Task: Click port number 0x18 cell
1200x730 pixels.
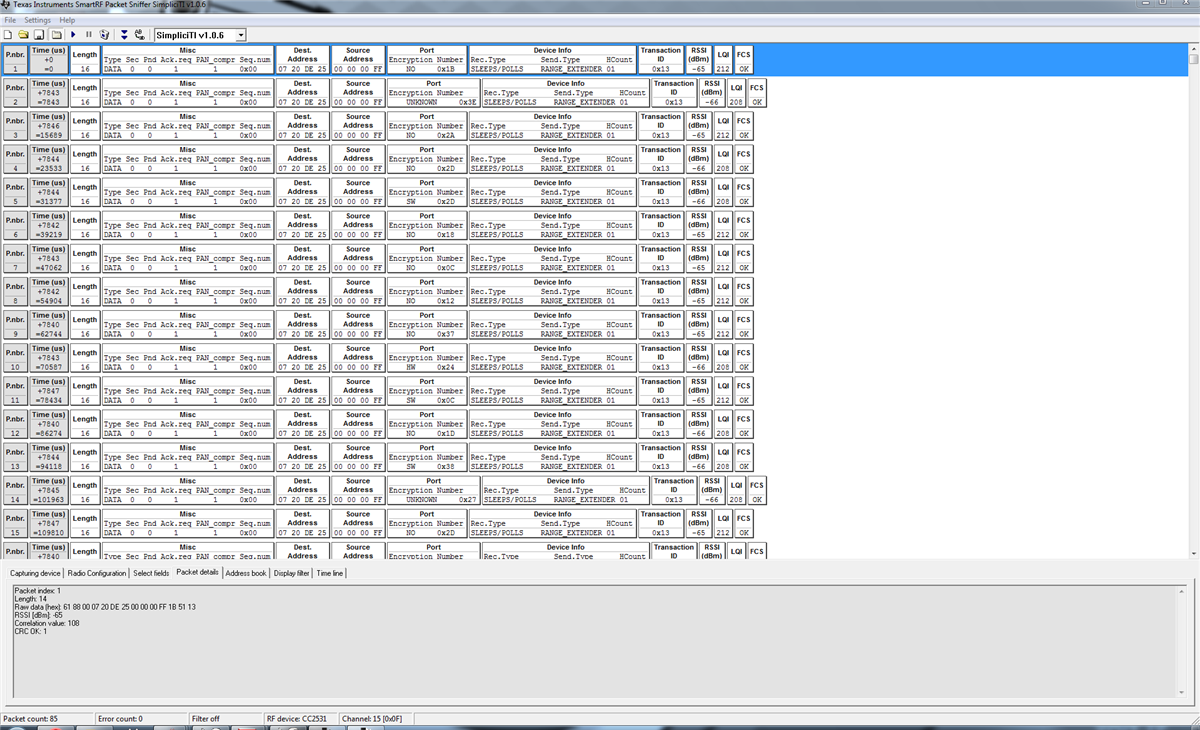Action: [x=446, y=234]
